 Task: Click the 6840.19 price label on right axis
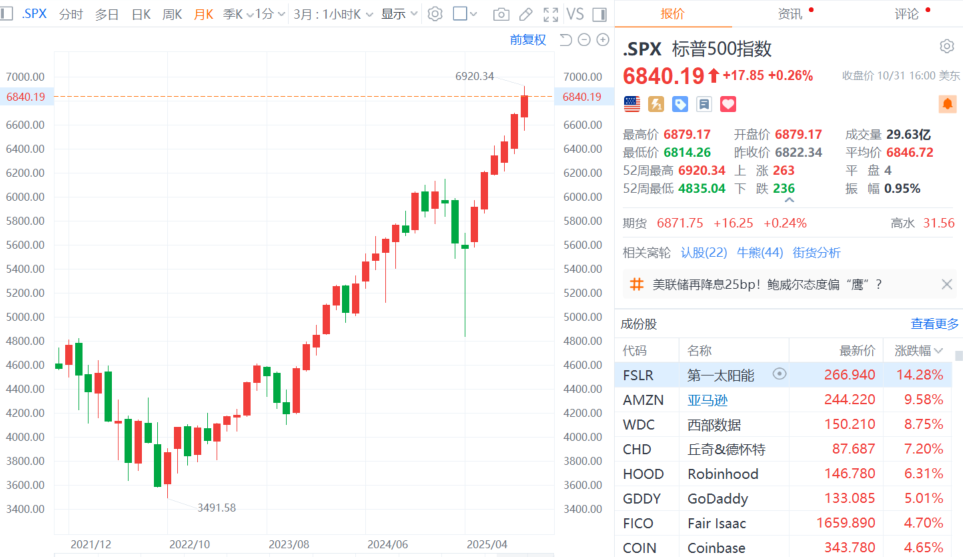[x=582, y=97]
